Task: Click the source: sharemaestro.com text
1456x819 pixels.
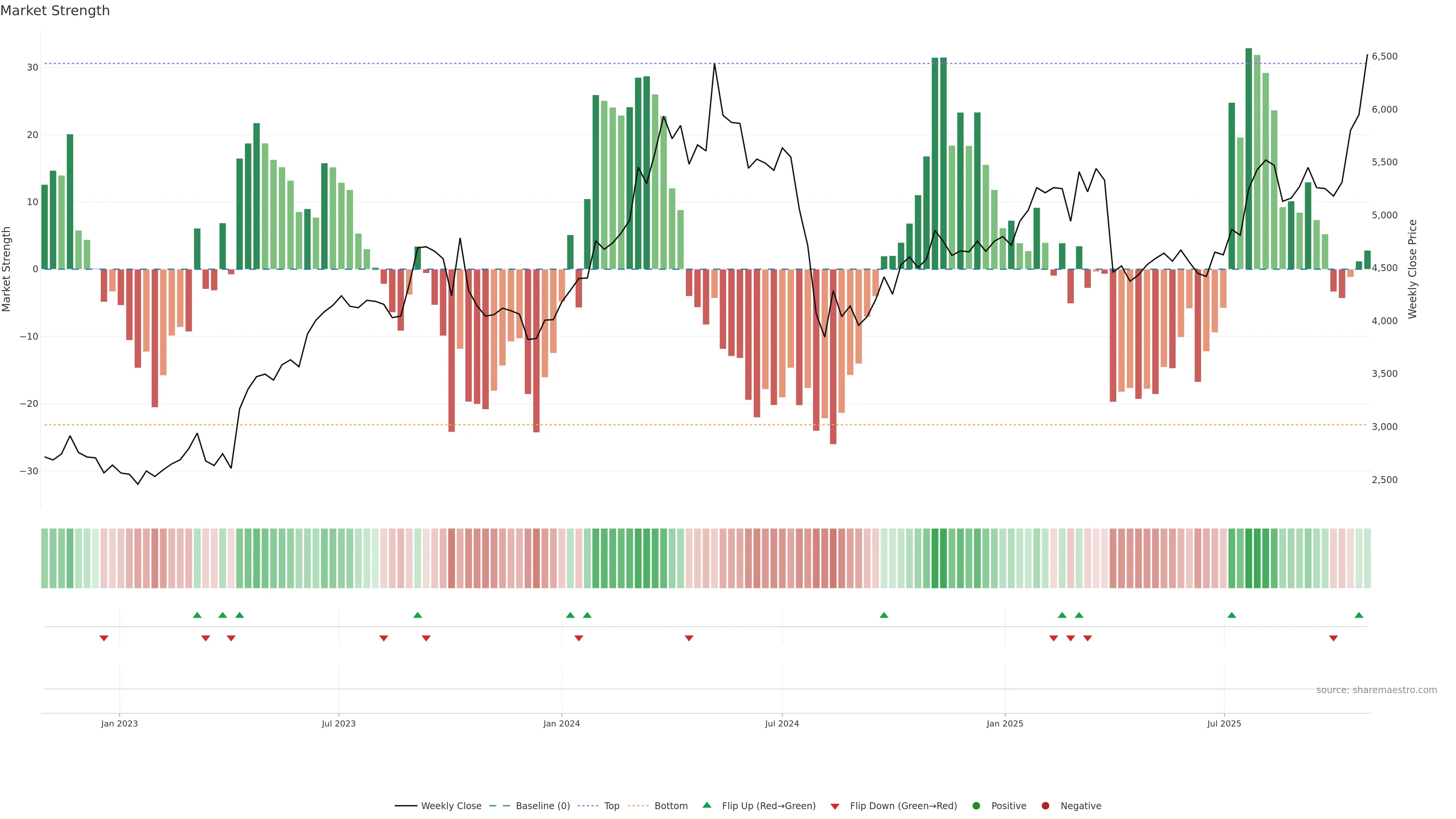Action: click(x=1376, y=690)
